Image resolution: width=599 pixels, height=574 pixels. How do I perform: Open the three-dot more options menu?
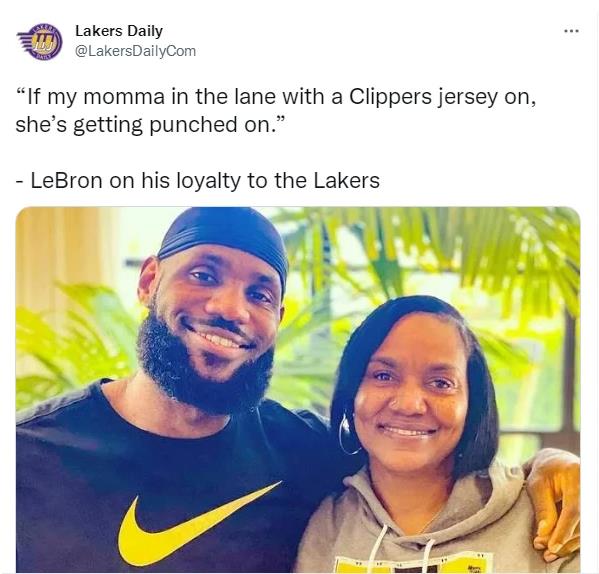click(572, 31)
